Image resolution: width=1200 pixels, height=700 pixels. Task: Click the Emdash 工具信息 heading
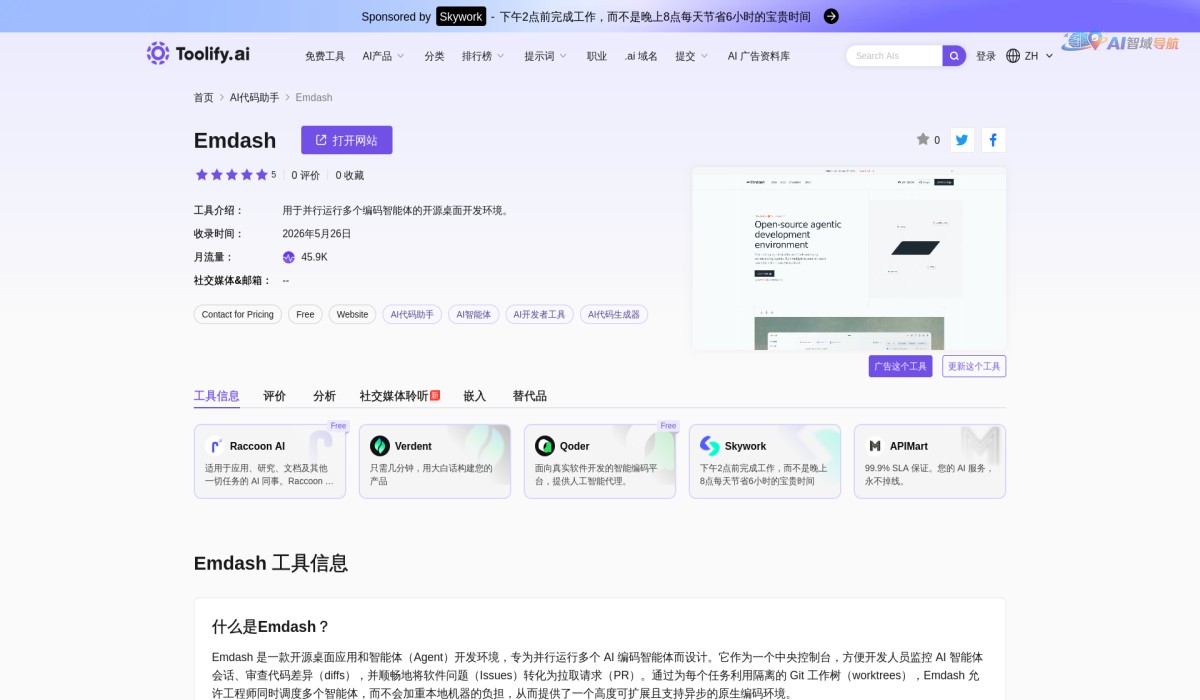pos(271,563)
